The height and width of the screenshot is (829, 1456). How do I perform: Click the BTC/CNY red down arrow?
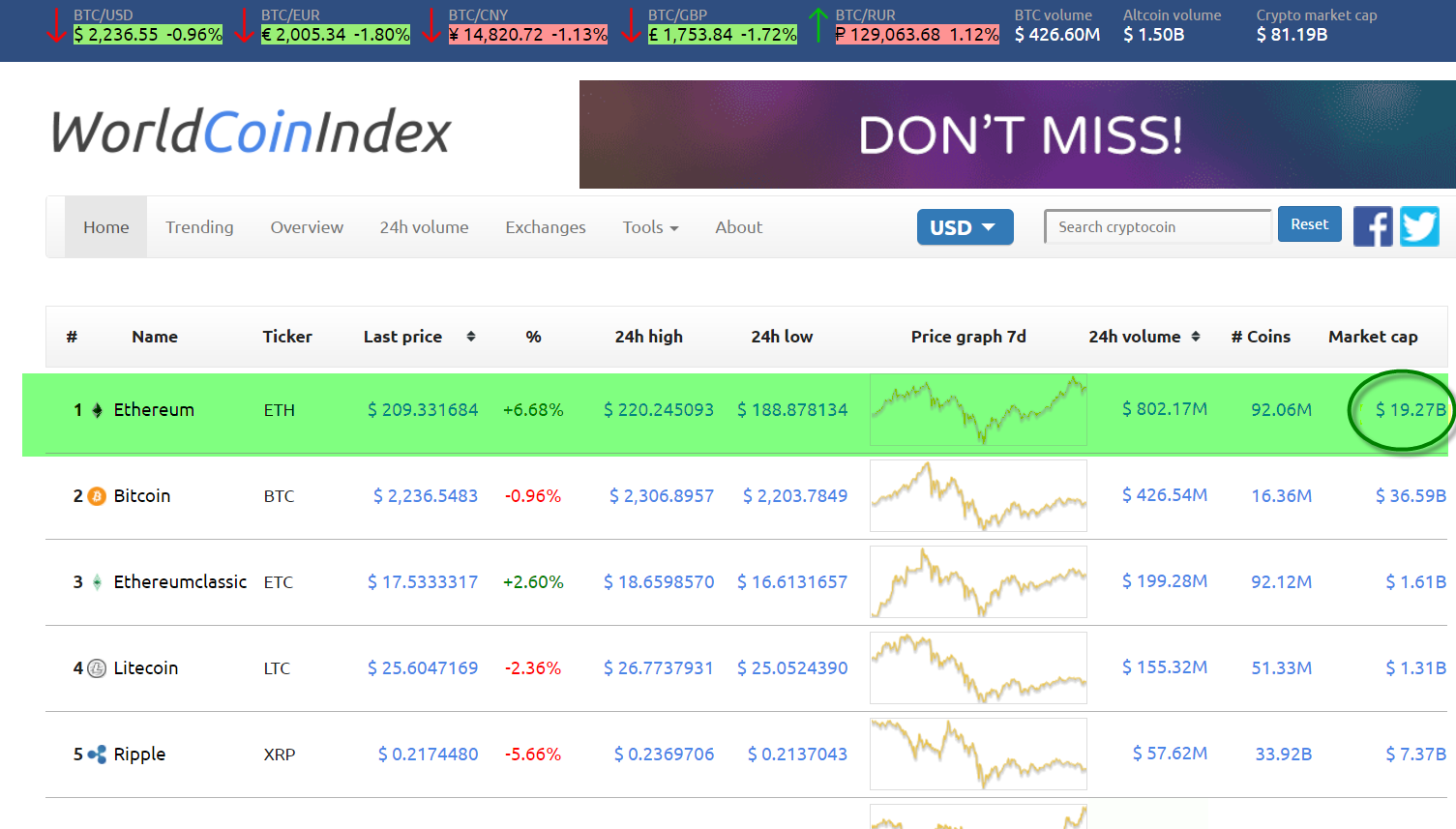click(x=432, y=25)
